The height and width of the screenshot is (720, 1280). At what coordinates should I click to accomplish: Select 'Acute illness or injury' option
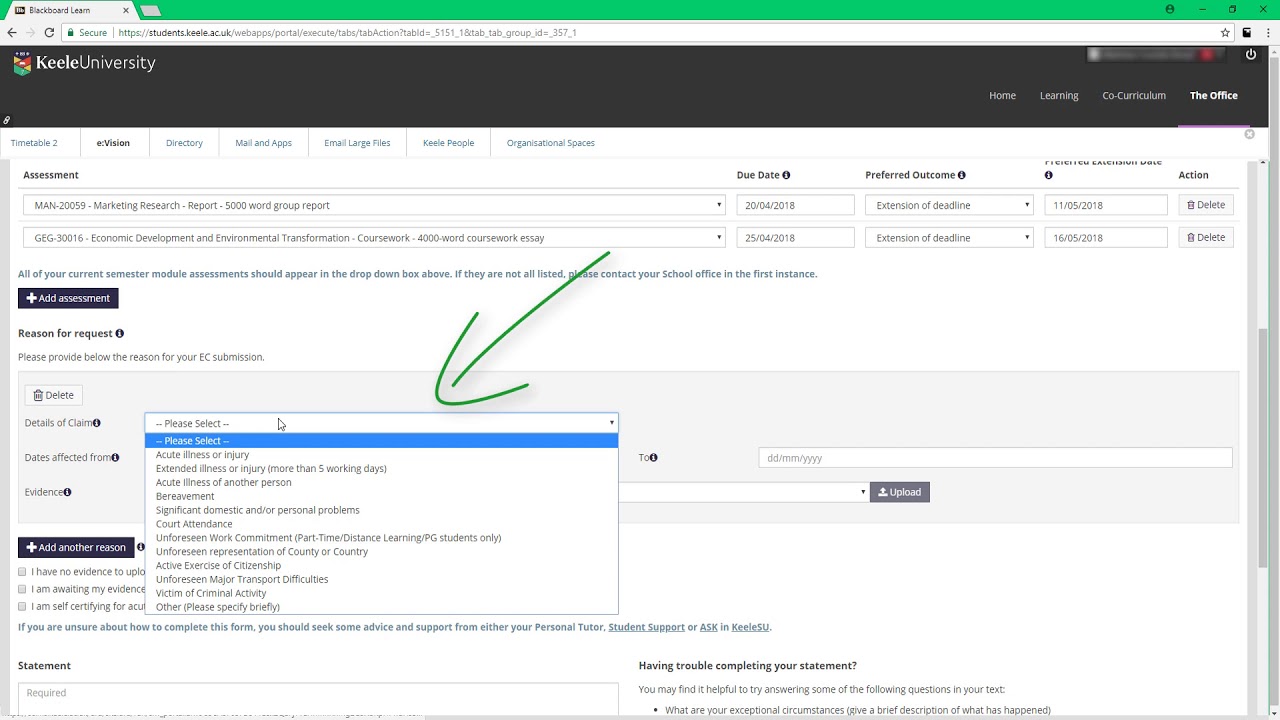tap(382, 455)
